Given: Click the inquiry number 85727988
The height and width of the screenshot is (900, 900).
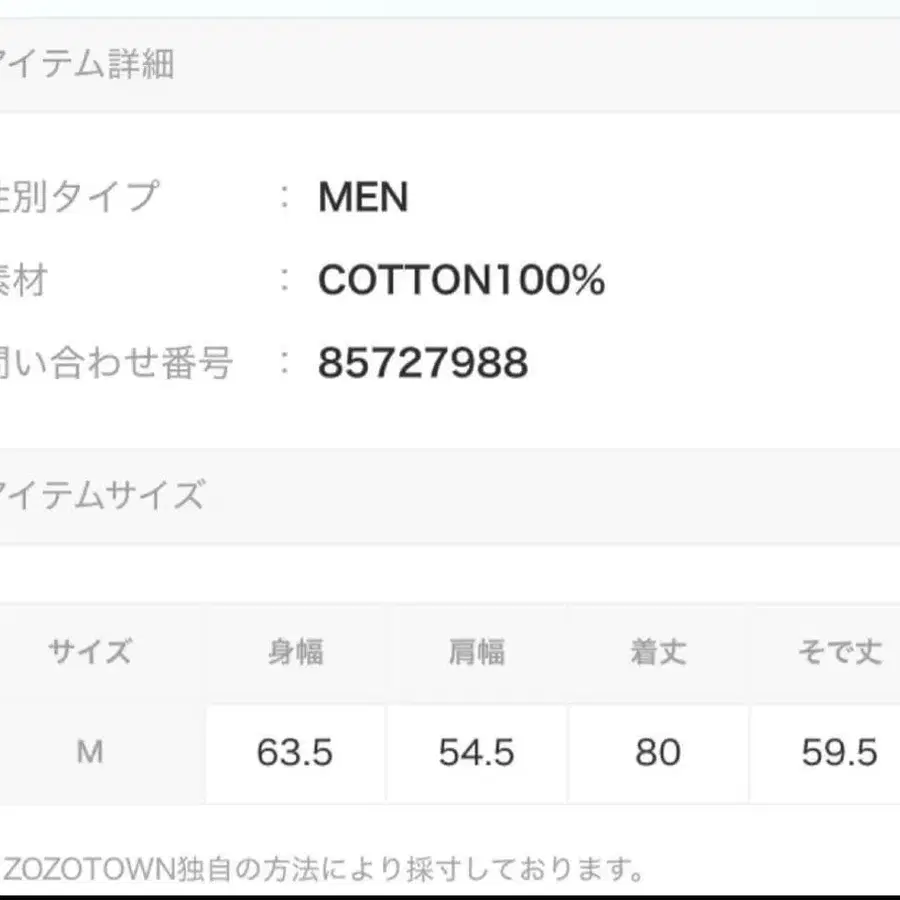Looking at the screenshot, I should pos(422,364).
